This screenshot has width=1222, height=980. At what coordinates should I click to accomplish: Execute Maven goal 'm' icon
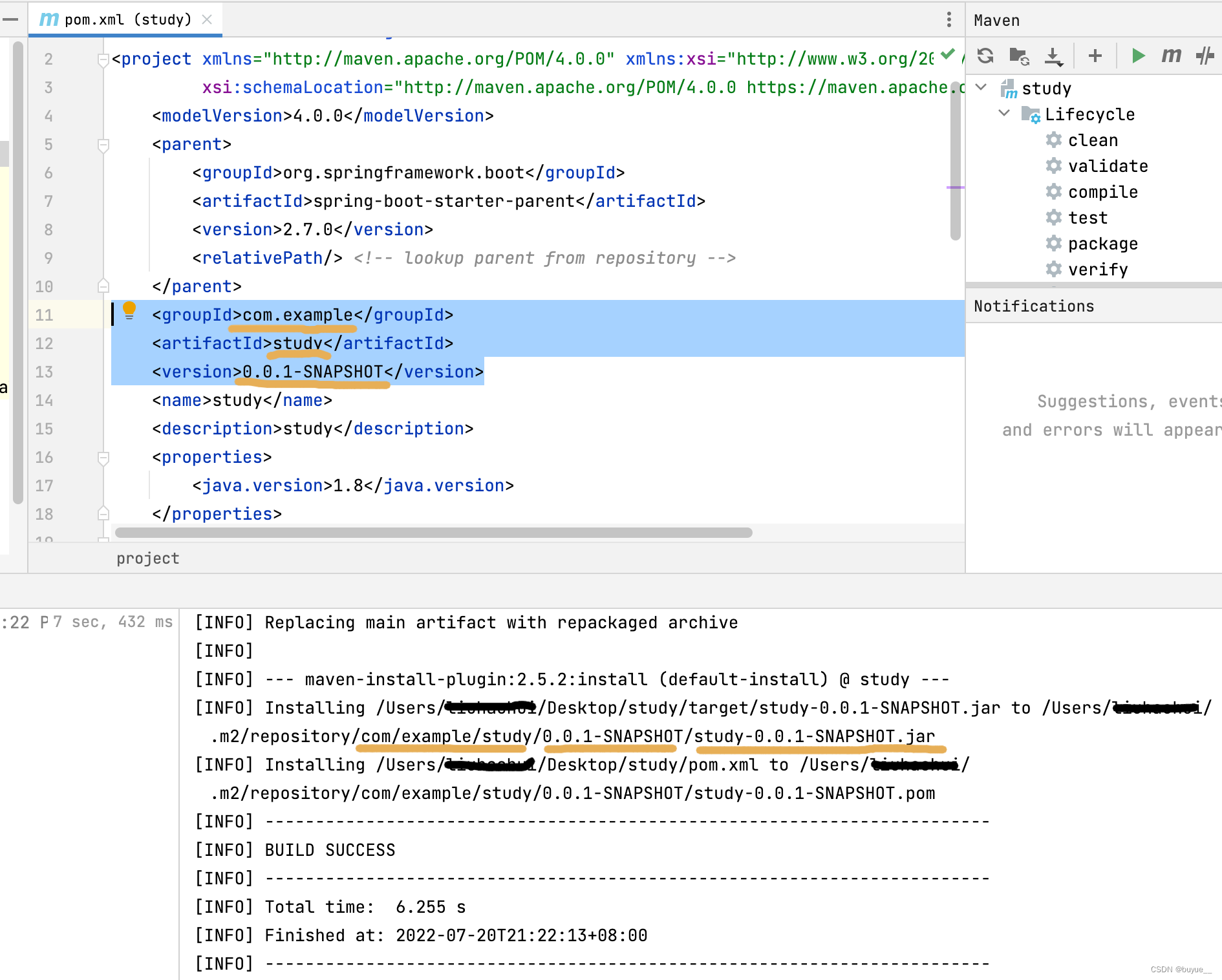tap(1172, 56)
